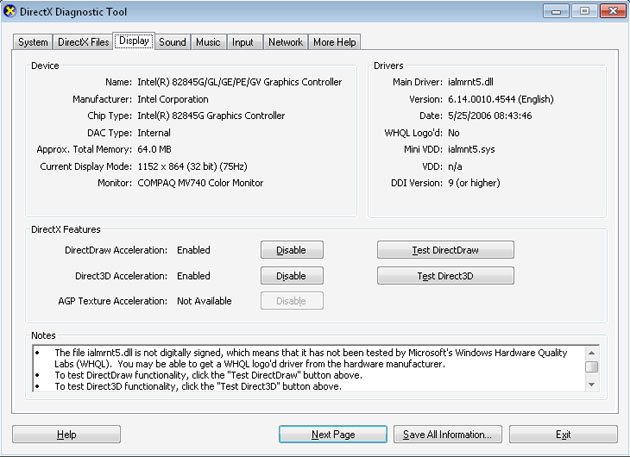Viewport: 630px width, 457px height.
Task: Click the DirectX title bar icon
Action: [10, 11]
